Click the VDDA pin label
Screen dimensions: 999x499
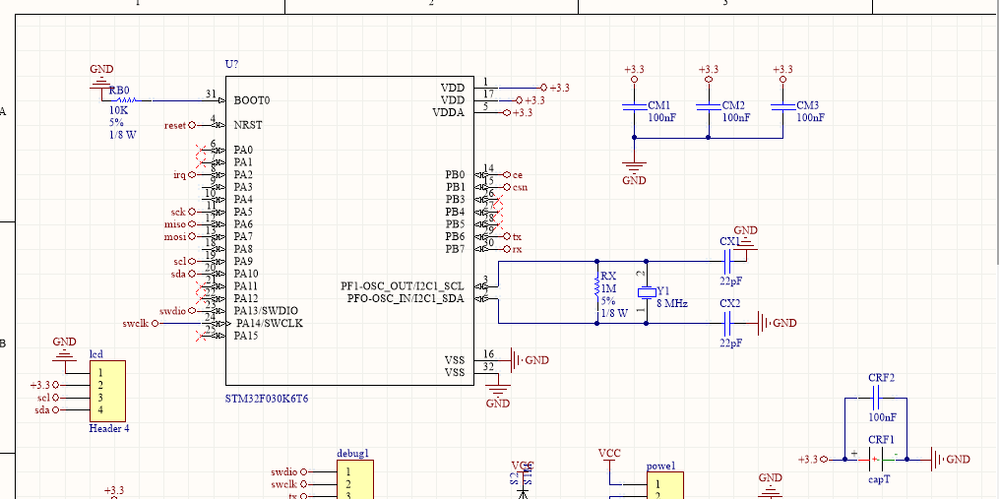point(449,113)
